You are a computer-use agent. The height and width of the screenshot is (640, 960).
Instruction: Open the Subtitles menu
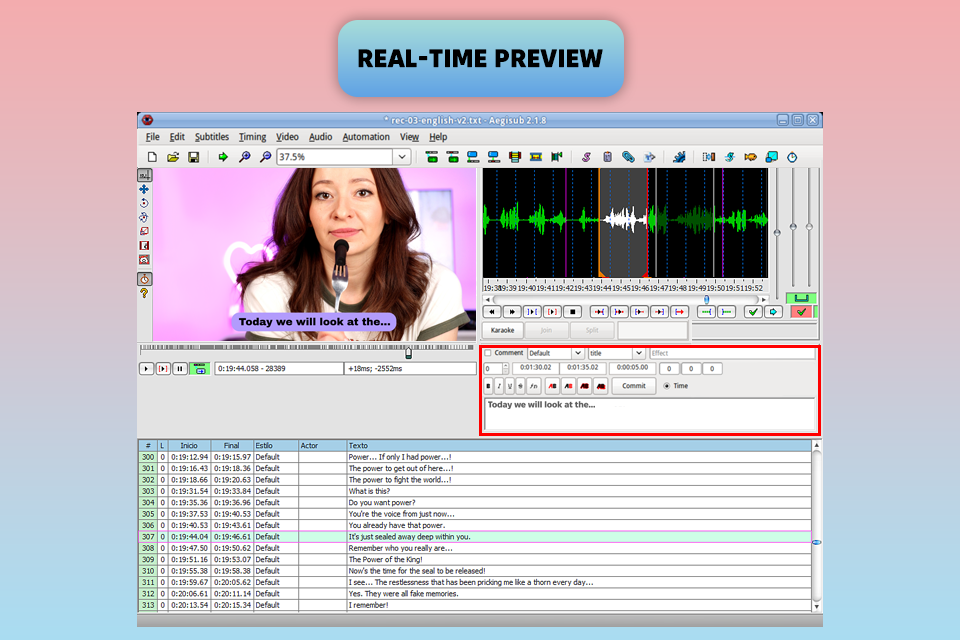[x=211, y=137]
